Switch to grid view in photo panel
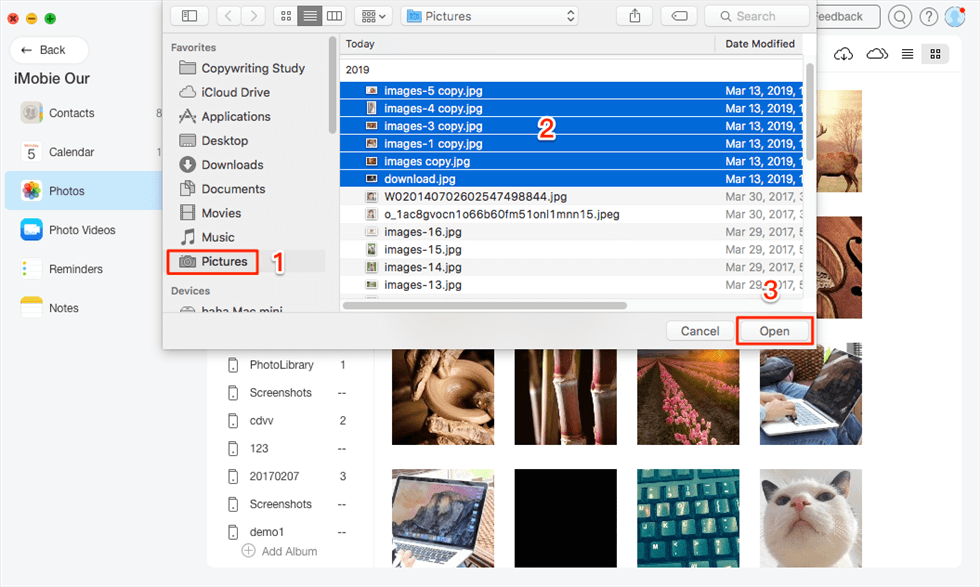Screen dimensions: 980x587 coord(936,54)
